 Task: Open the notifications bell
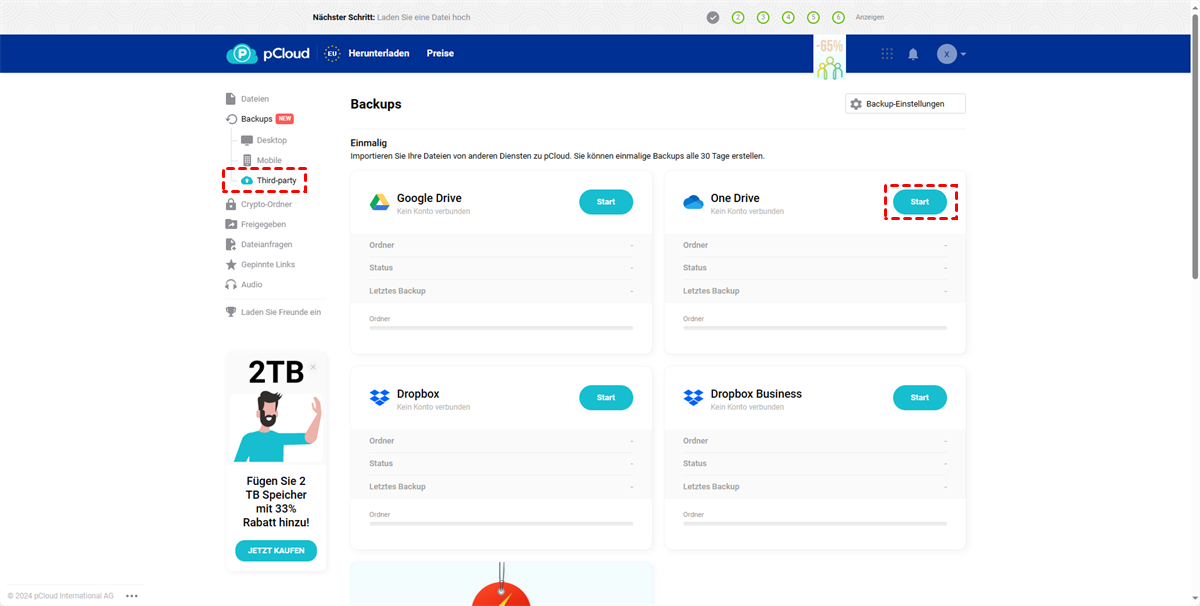(913, 54)
